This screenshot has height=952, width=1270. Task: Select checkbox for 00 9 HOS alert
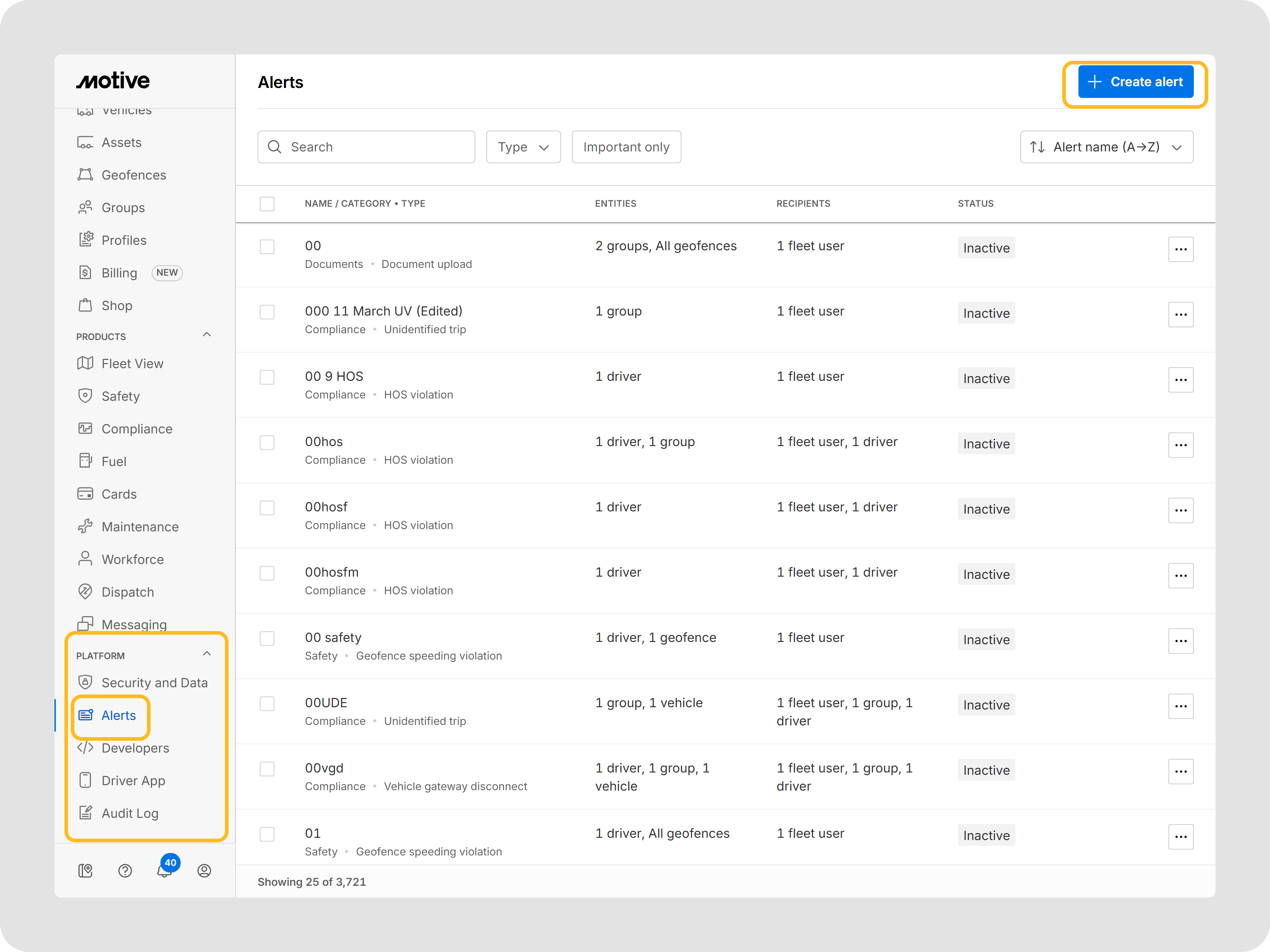[267, 377]
